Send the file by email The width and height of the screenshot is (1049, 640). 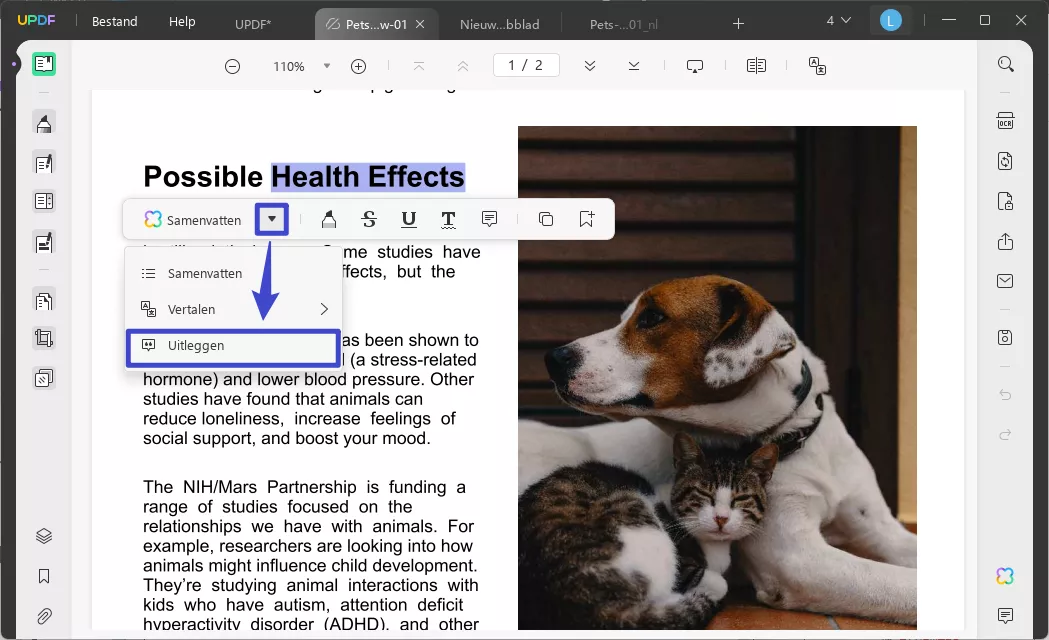[1006, 281]
